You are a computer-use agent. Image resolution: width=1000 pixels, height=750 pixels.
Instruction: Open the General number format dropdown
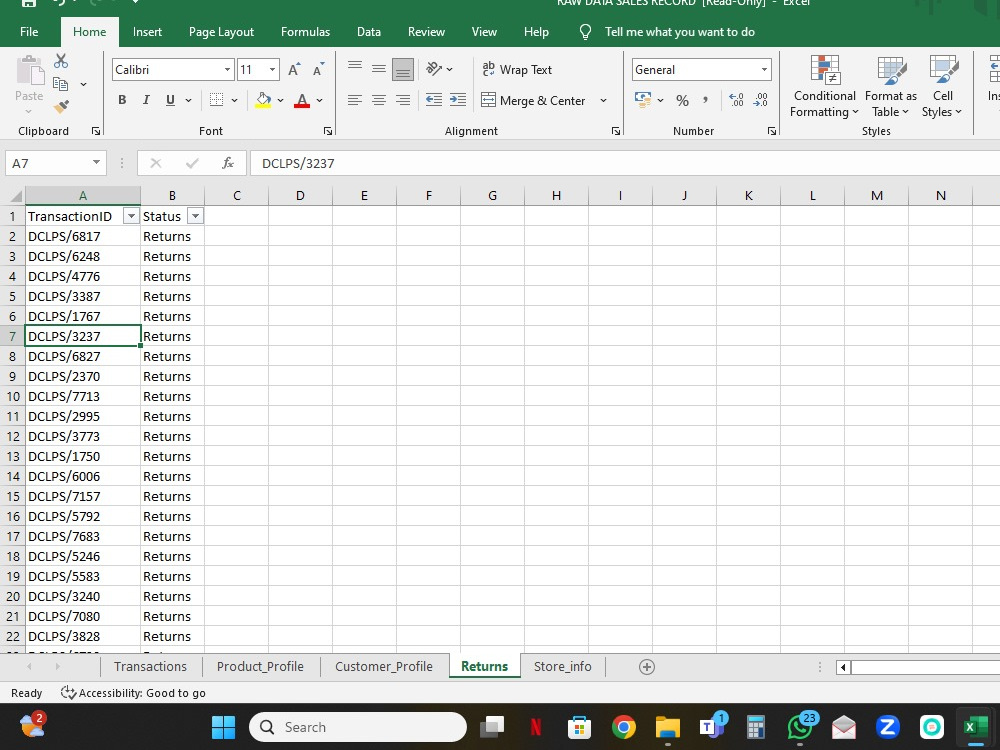tap(764, 70)
